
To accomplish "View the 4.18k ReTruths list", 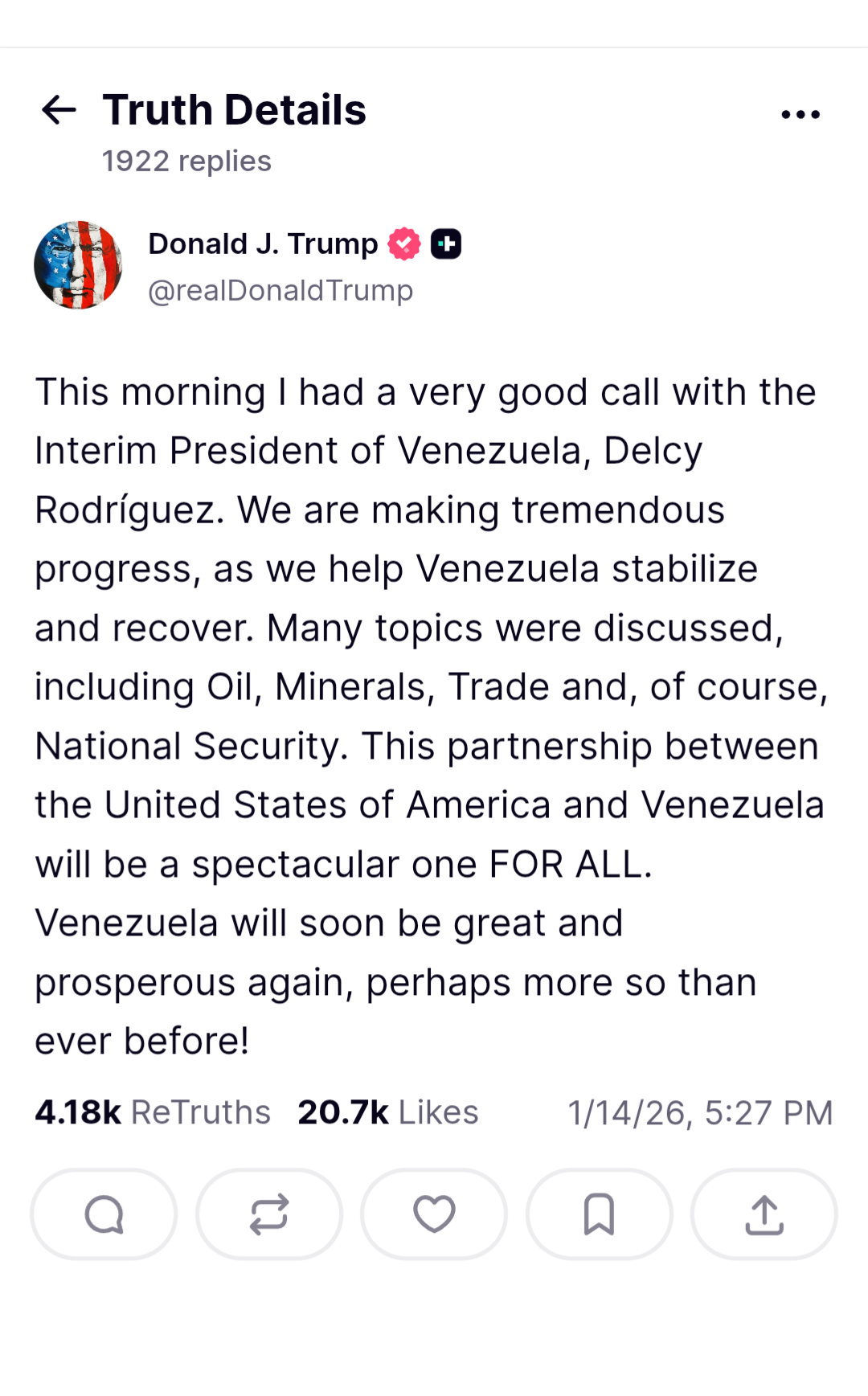I will 153,1112.
